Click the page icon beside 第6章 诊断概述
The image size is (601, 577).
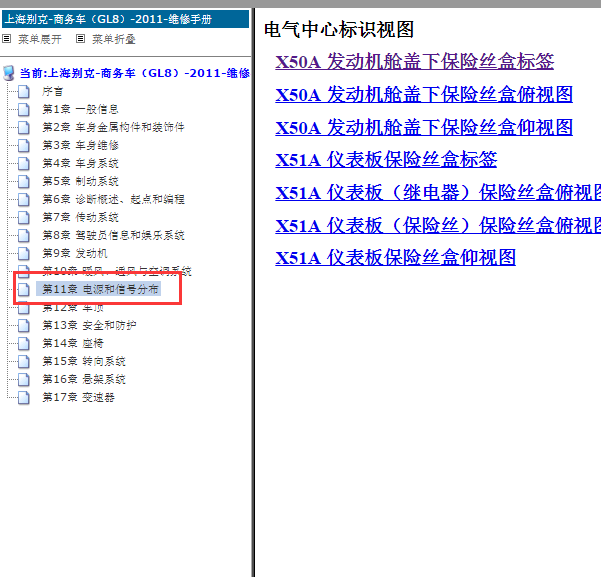pos(24,199)
